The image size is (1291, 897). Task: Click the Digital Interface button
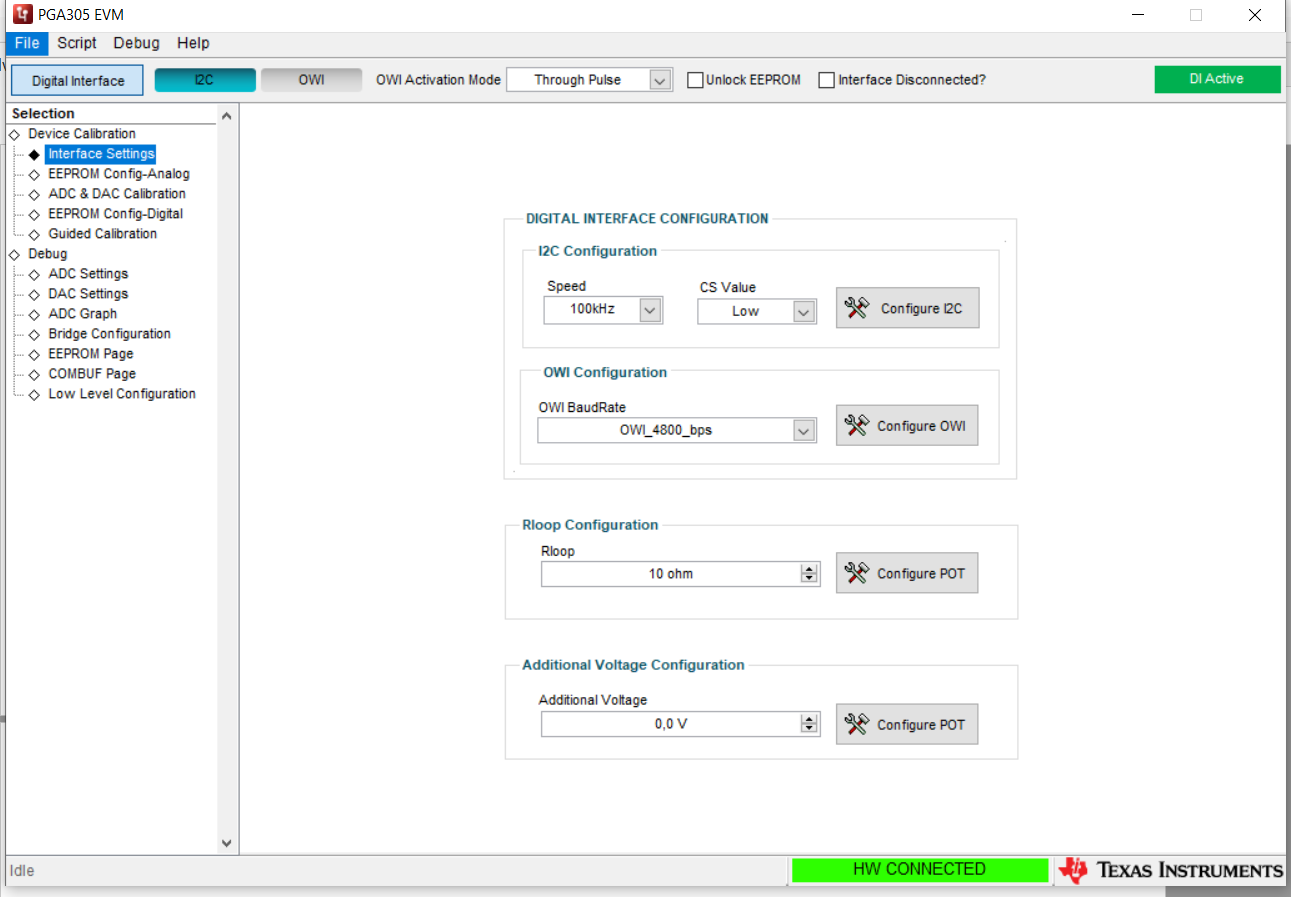click(x=78, y=81)
